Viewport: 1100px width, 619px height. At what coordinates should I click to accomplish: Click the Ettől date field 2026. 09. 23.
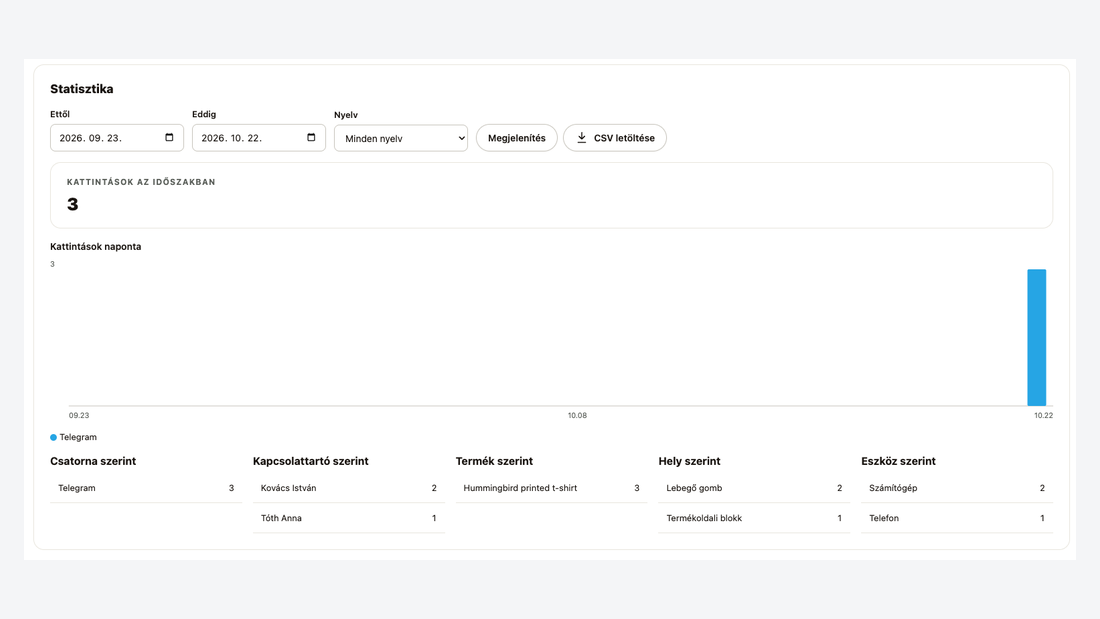point(116,138)
